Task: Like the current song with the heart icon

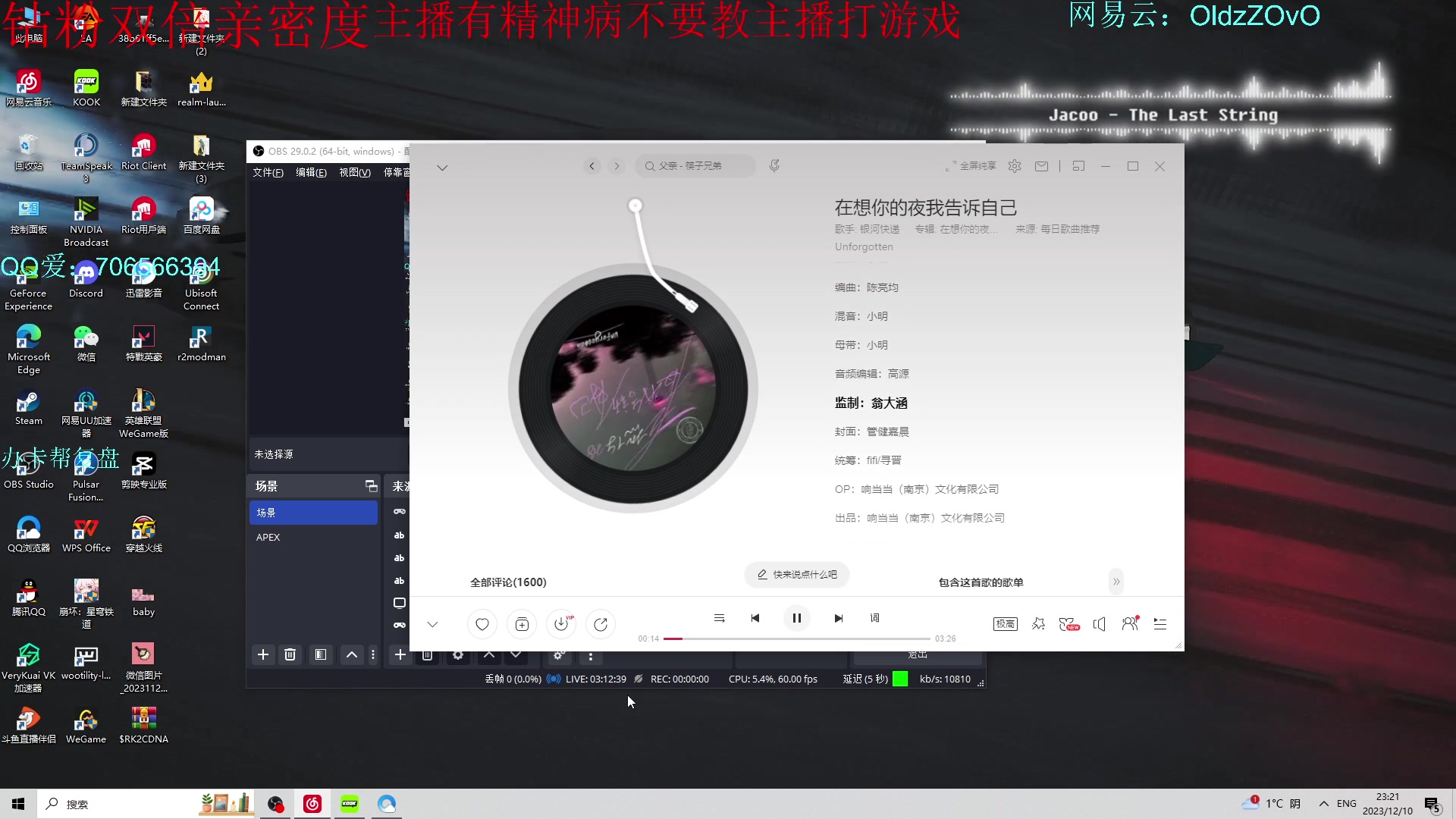Action: [x=482, y=624]
